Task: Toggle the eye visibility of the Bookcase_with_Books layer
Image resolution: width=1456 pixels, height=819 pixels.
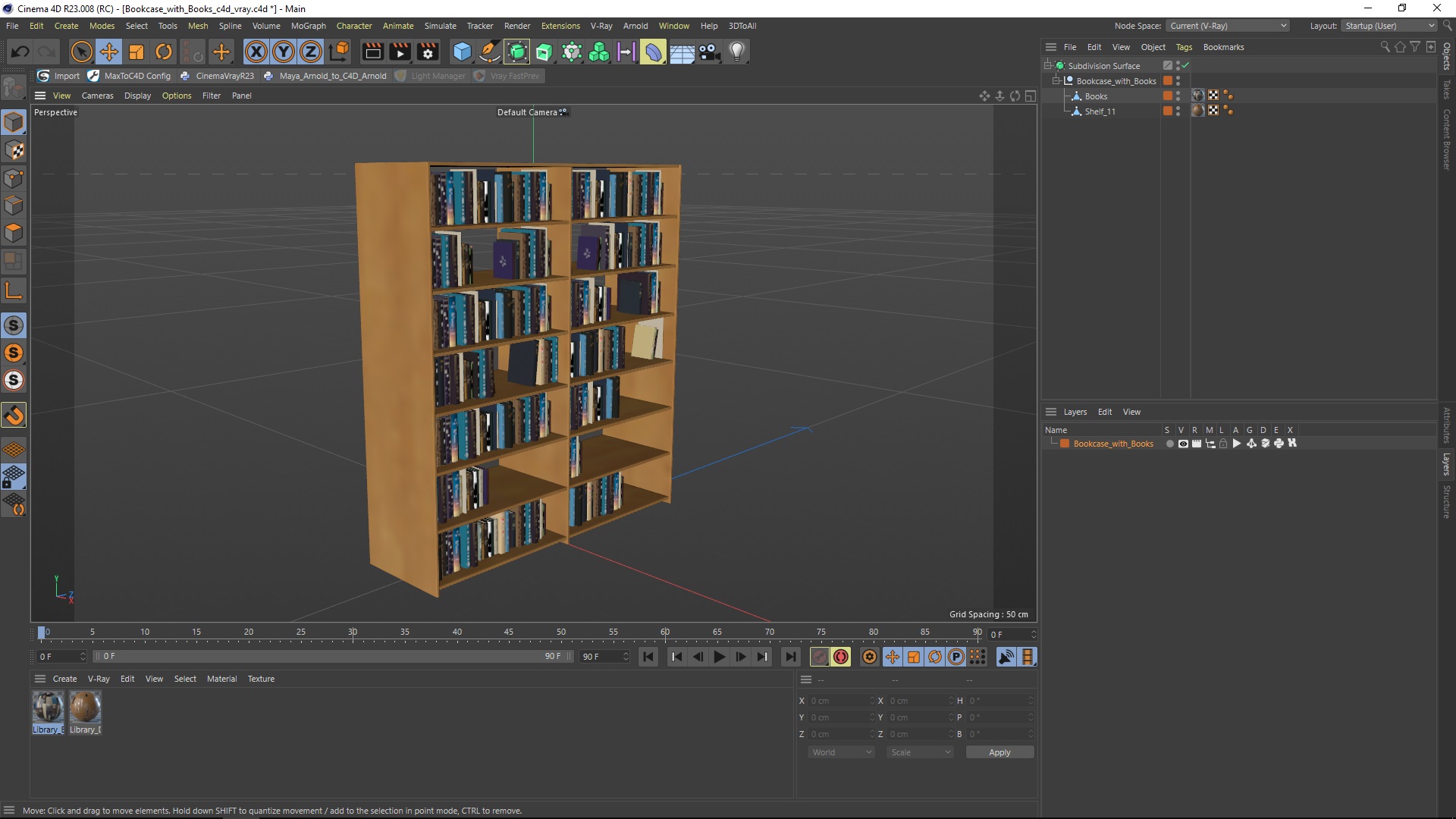Action: point(1183,444)
